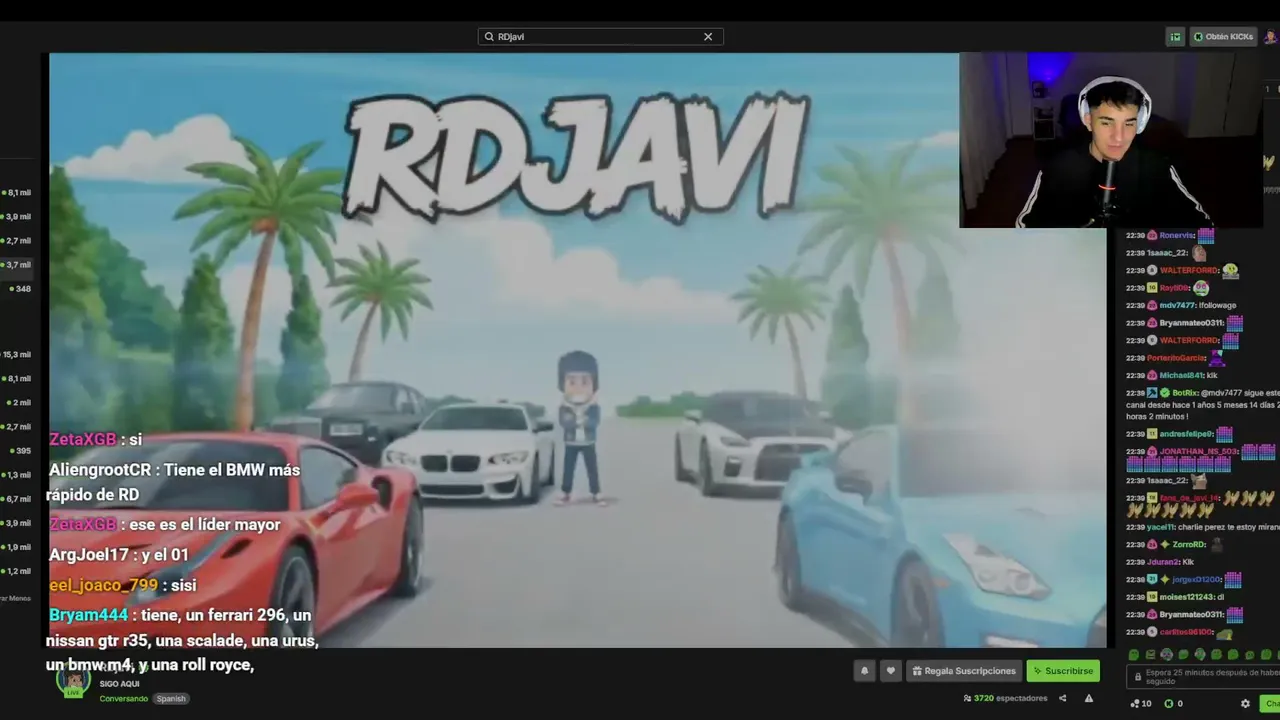Click chat username moises121243
This screenshot has width=1280, height=720.
click(1185, 597)
